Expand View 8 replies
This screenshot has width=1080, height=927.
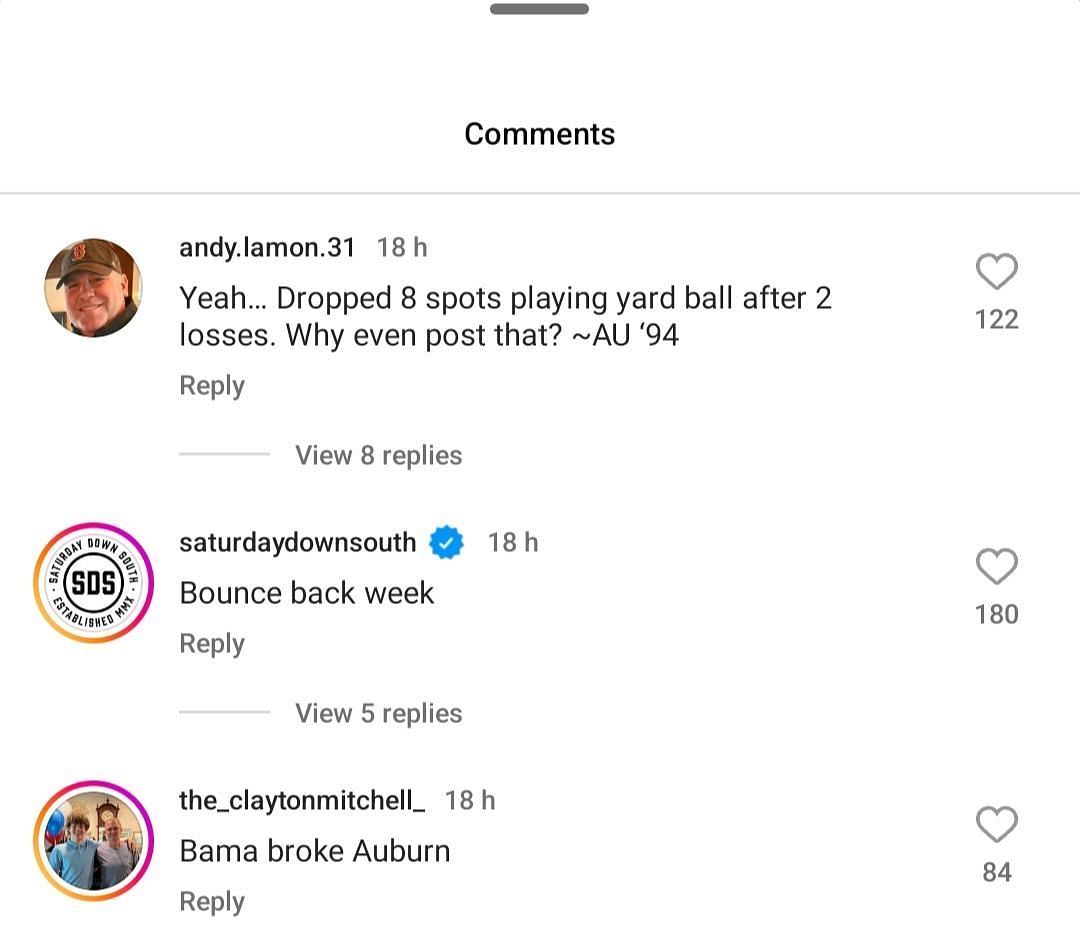pos(378,456)
